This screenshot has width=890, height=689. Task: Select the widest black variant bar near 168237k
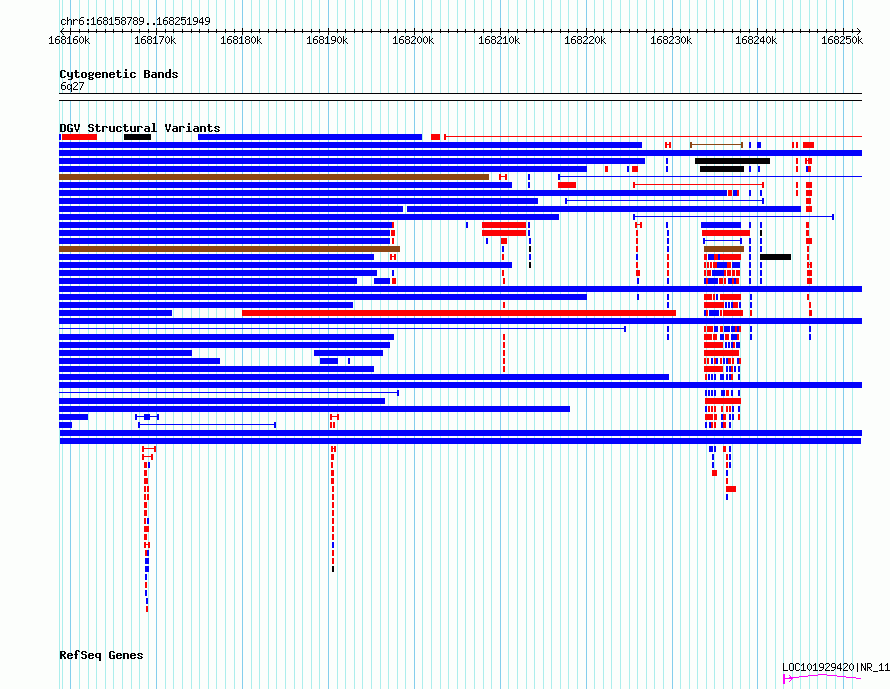(732, 161)
